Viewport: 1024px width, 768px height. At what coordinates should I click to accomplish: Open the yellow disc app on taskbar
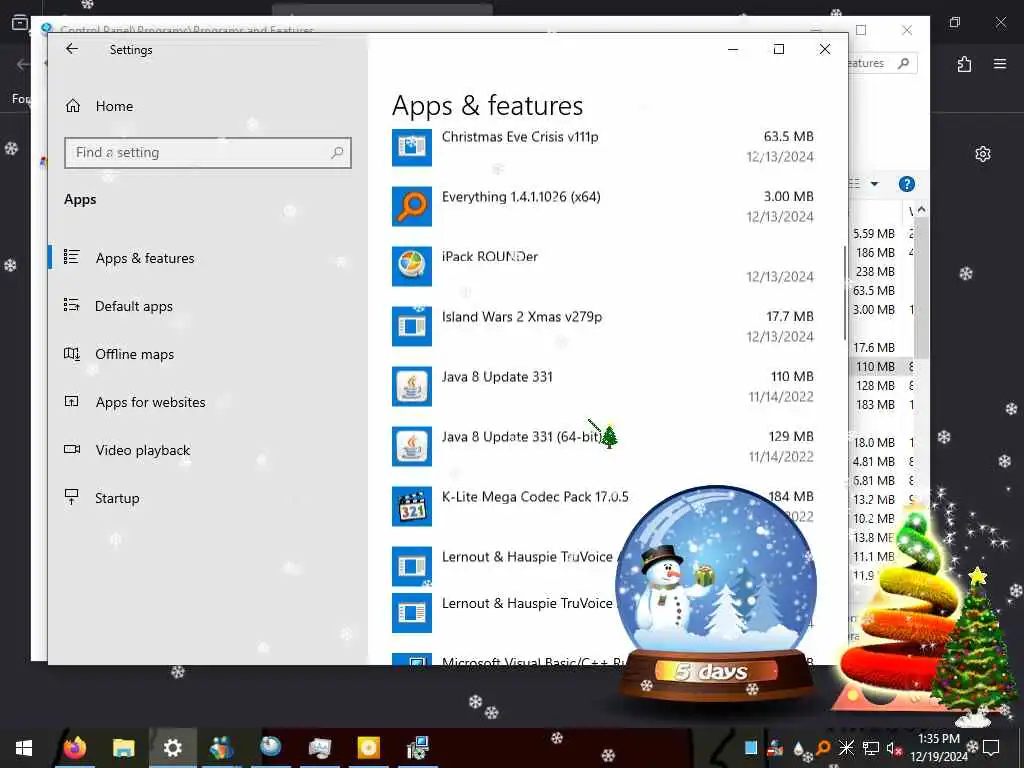pyautogui.click(x=368, y=748)
